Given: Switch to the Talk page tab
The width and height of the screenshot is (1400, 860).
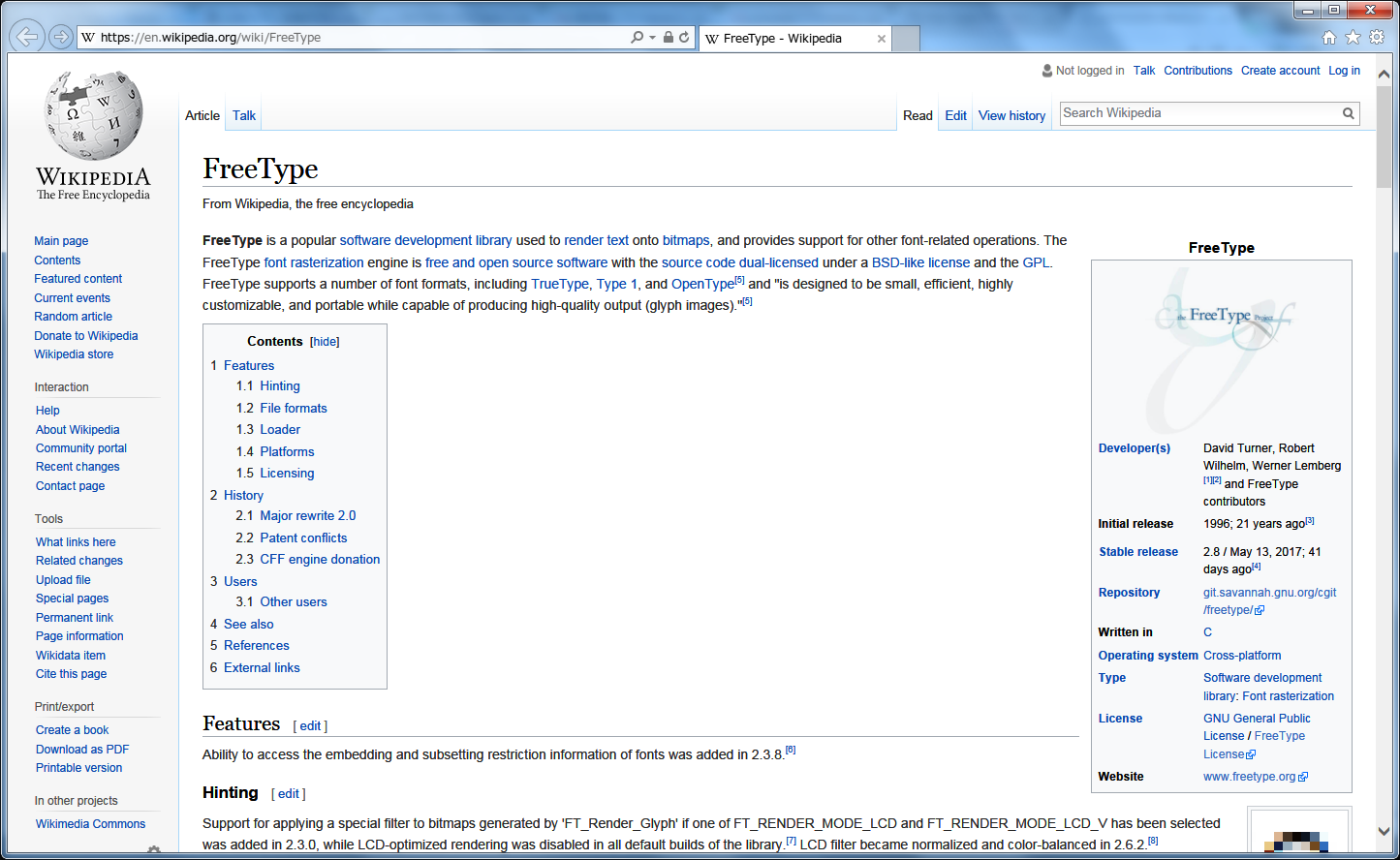Looking at the screenshot, I should coord(244,115).
